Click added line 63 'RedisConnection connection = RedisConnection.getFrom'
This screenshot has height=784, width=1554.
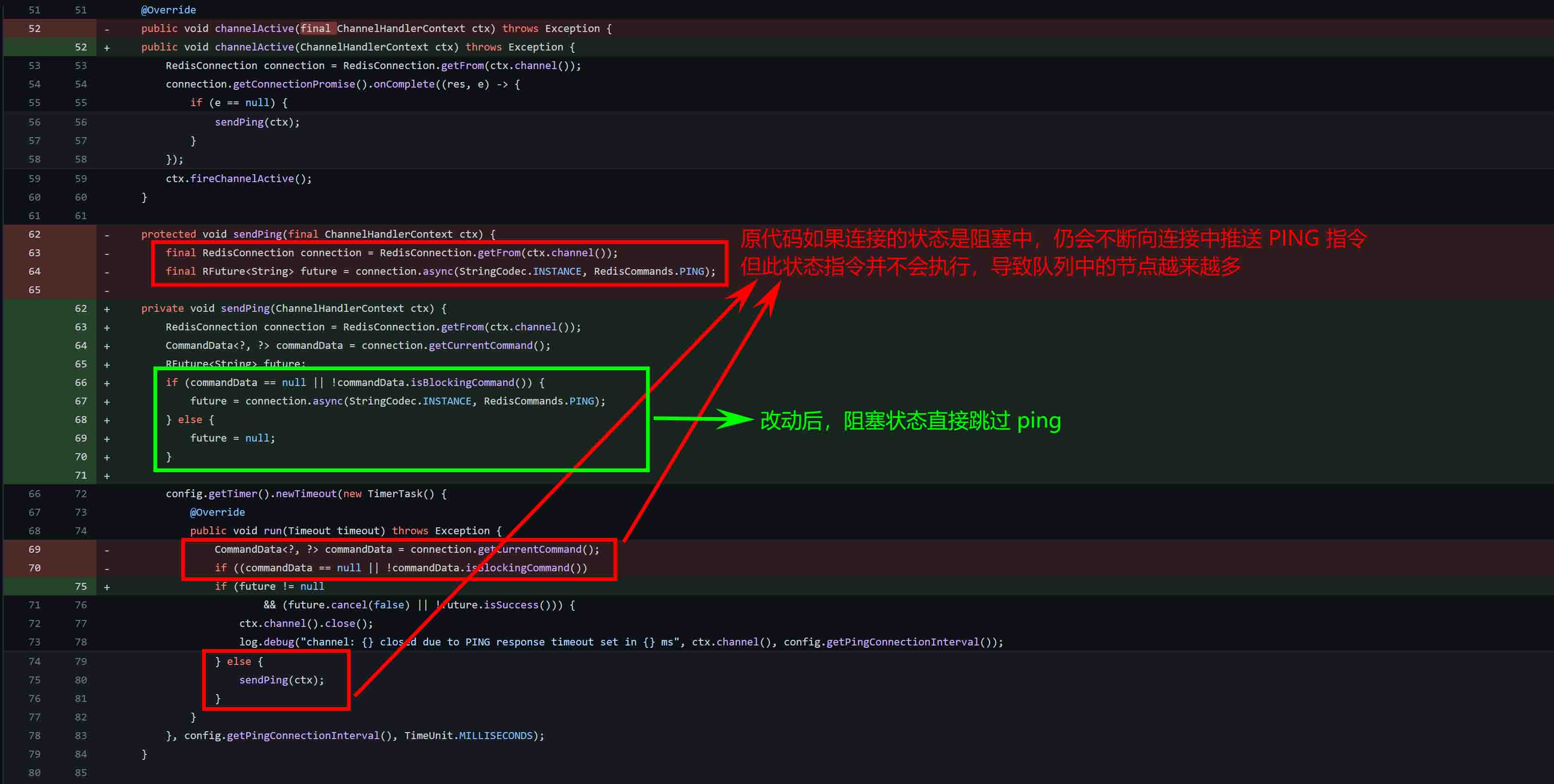tap(373, 327)
